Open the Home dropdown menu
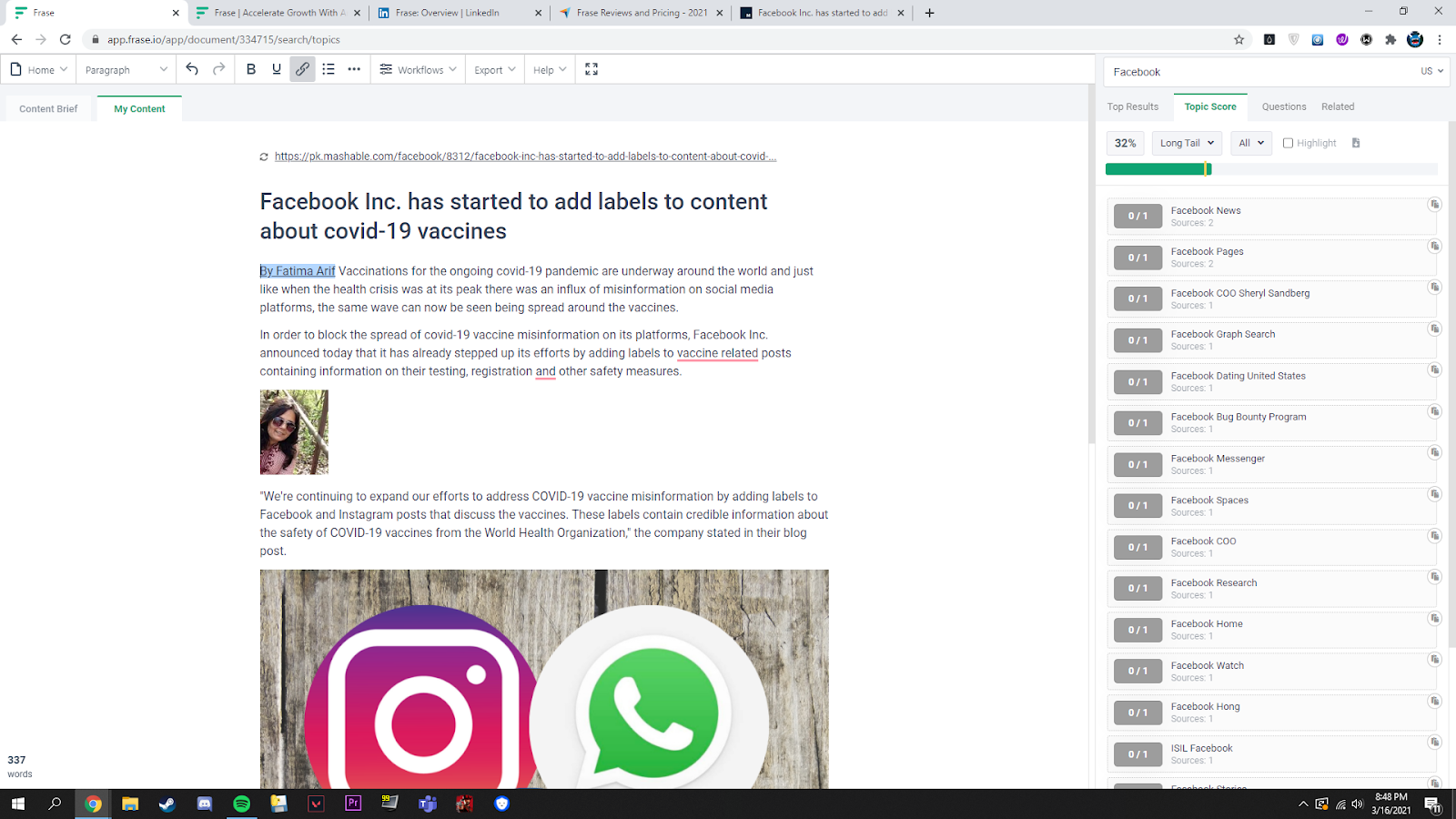 pyautogui.click(x=39, y=69)
